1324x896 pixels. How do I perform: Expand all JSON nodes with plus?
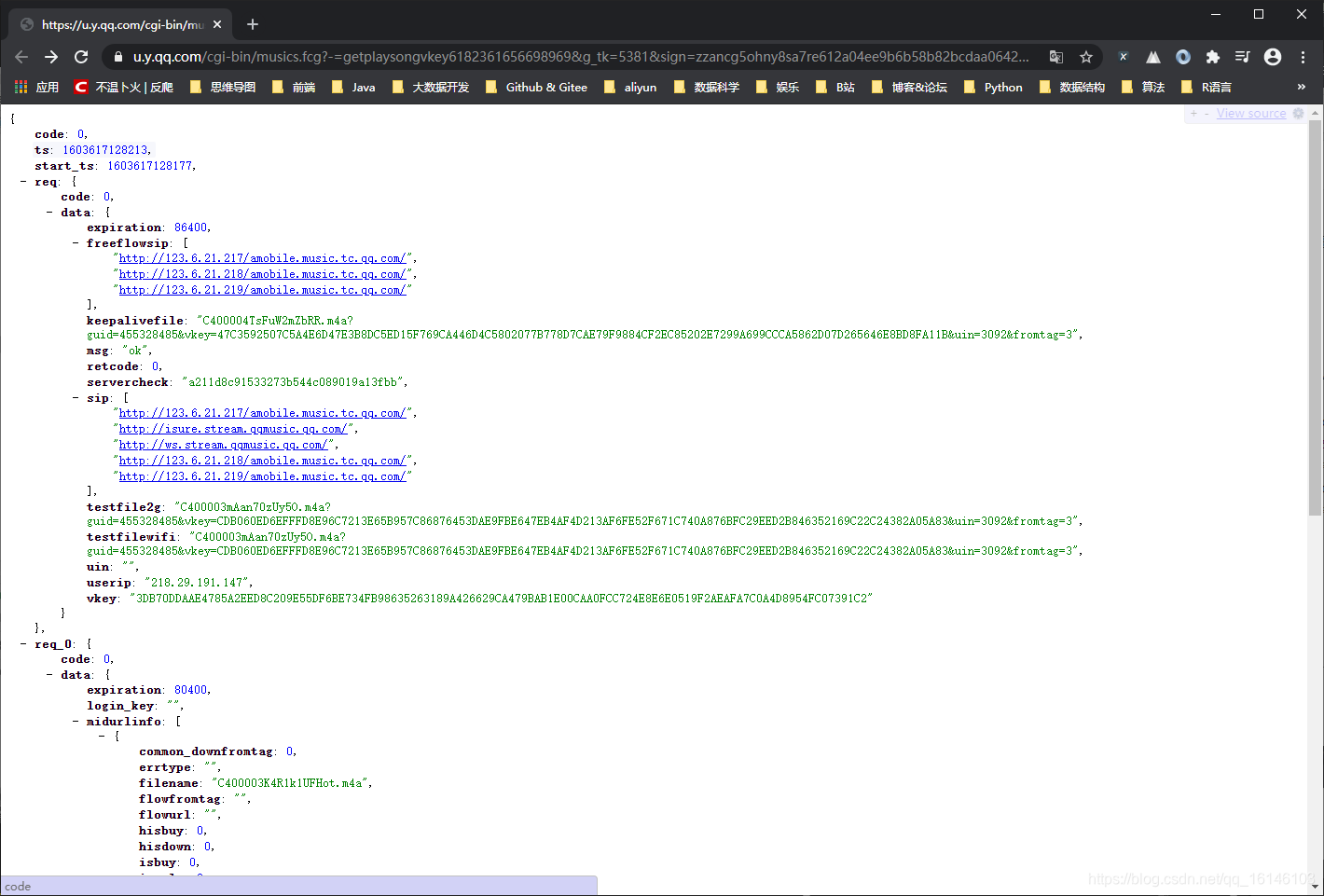[1193, 114]
